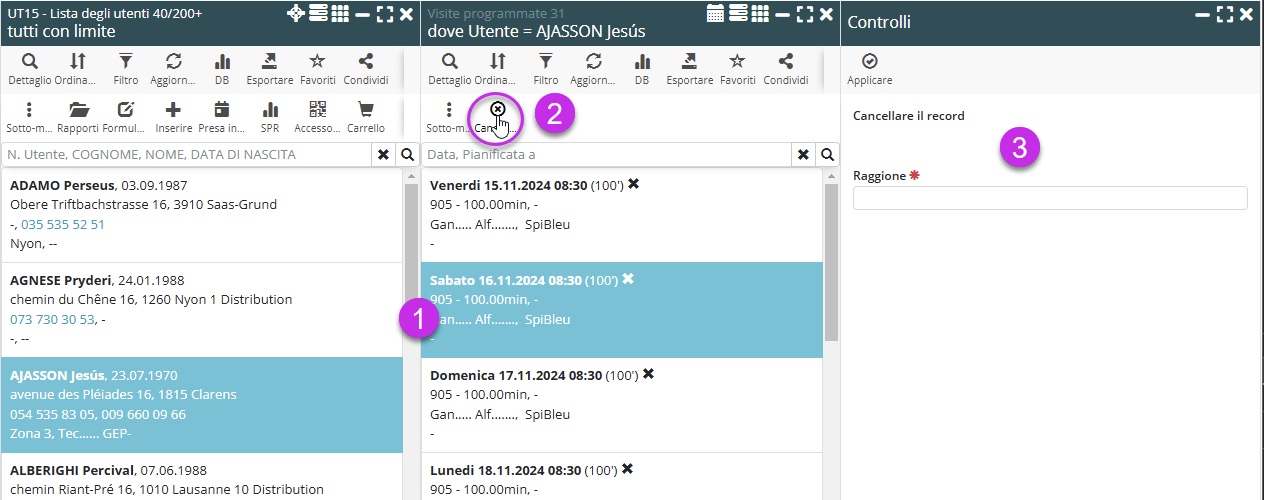
Task: Open the Formul... edit icon
Action: (x=125, y=110)
